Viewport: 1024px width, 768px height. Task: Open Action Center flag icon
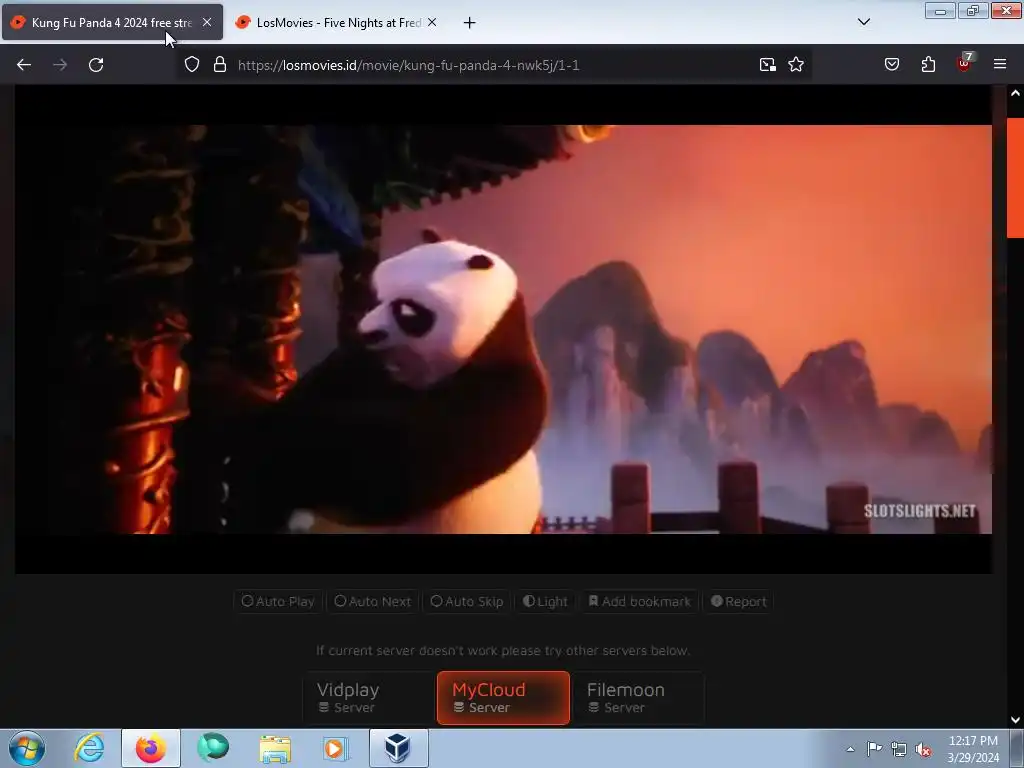point(874,748)
